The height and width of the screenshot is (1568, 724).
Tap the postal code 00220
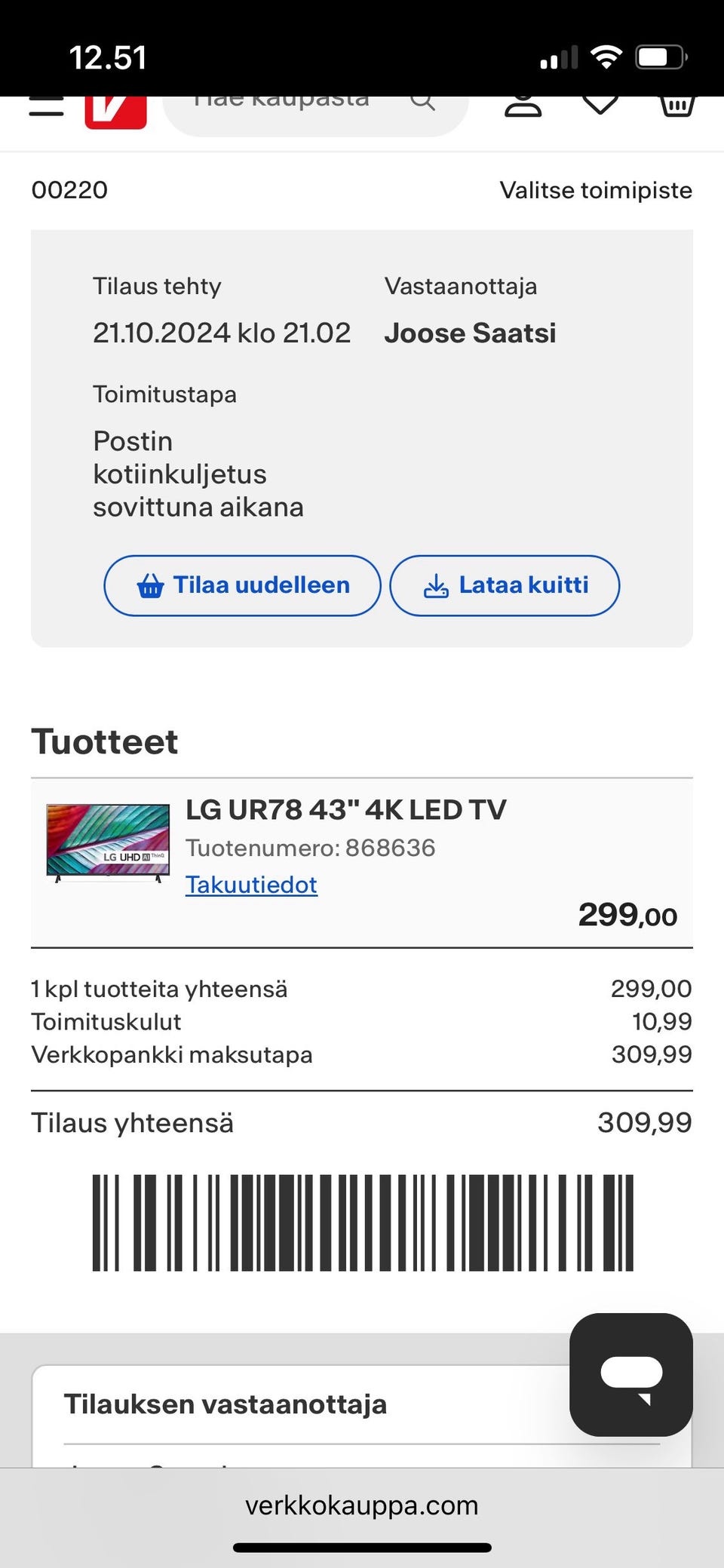tap(69, 190)
